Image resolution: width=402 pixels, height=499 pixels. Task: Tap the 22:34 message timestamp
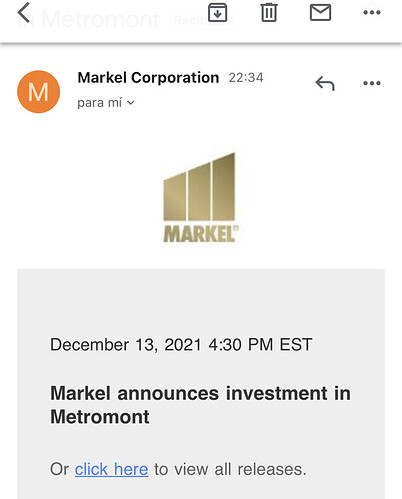click(246, 78)
